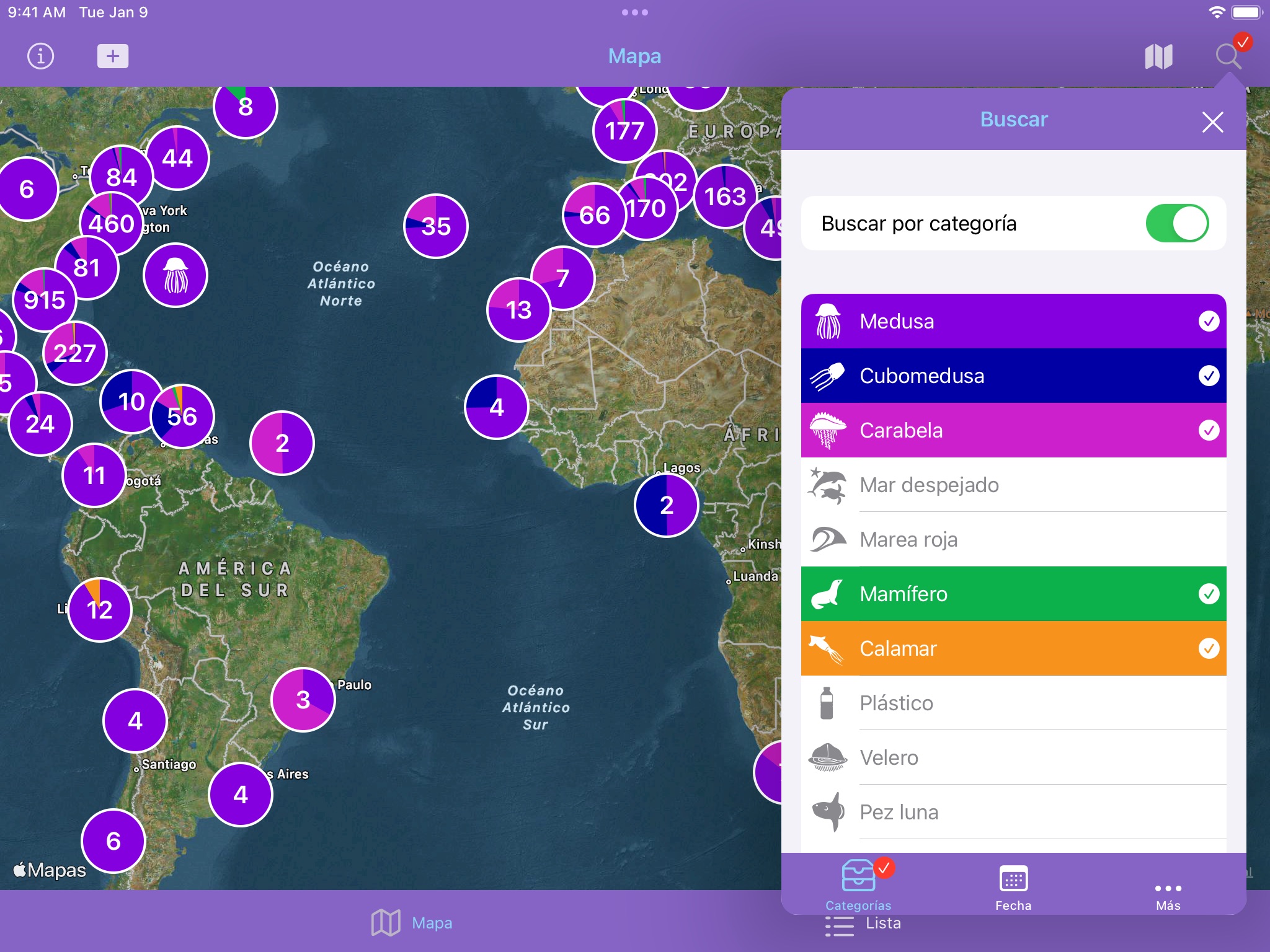1270x952 pixels.
Task: Tap the add sighting plus button
Action: coord(112,56)
